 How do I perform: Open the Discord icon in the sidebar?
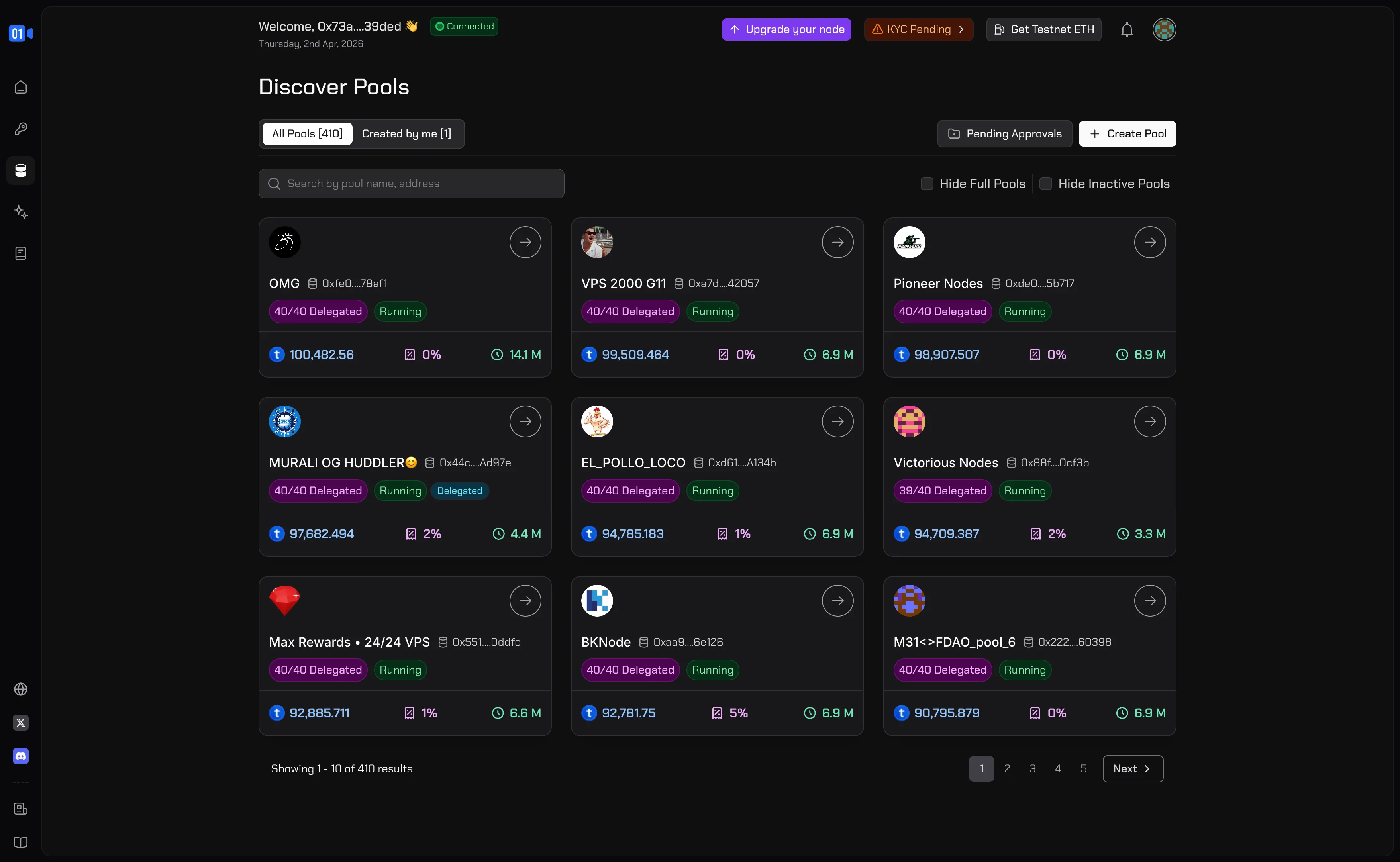21,756
